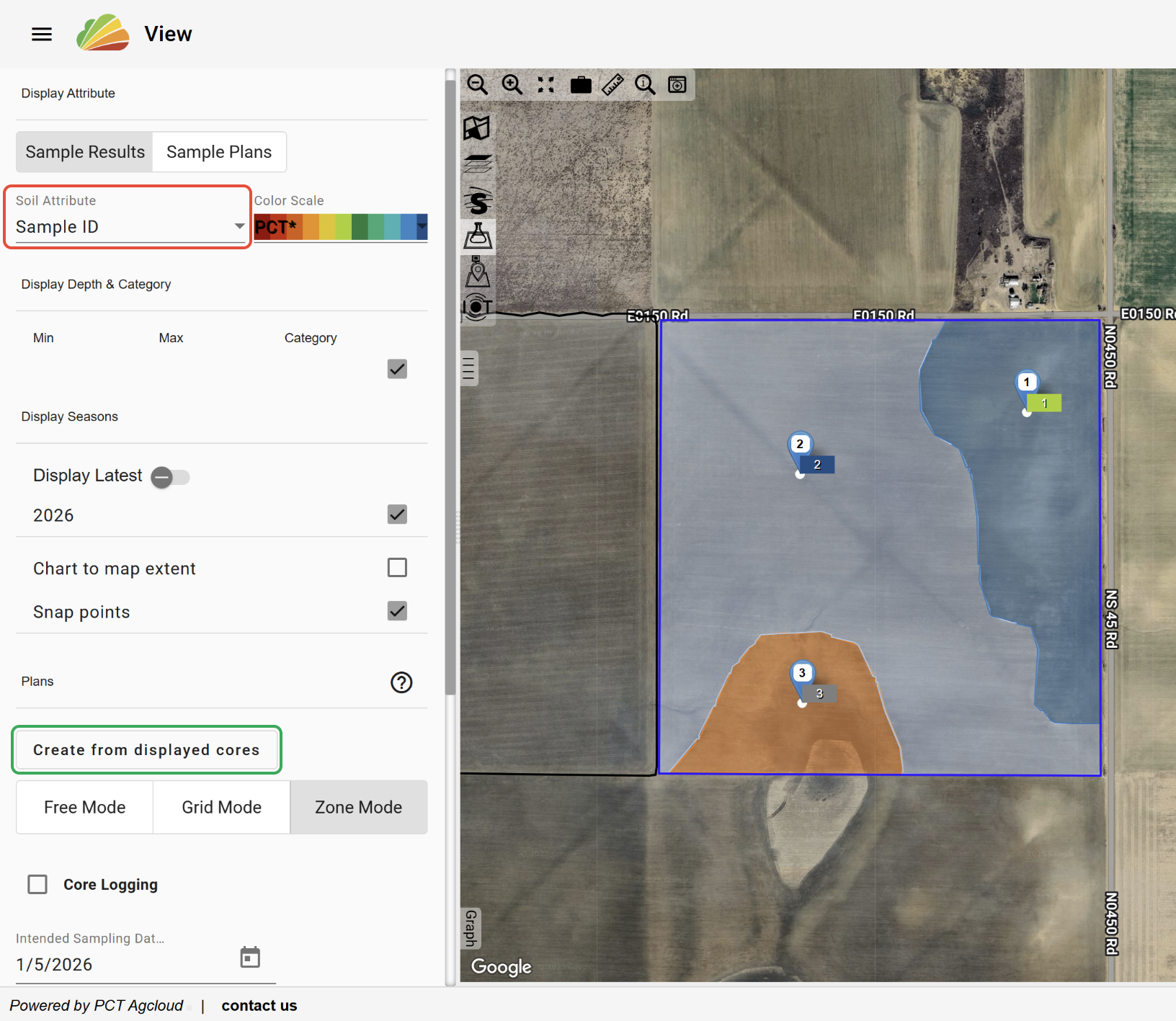Open the briefcase toolbox icon
Viewport: 1176px width, 1021px height.
(x=581, y=85)
